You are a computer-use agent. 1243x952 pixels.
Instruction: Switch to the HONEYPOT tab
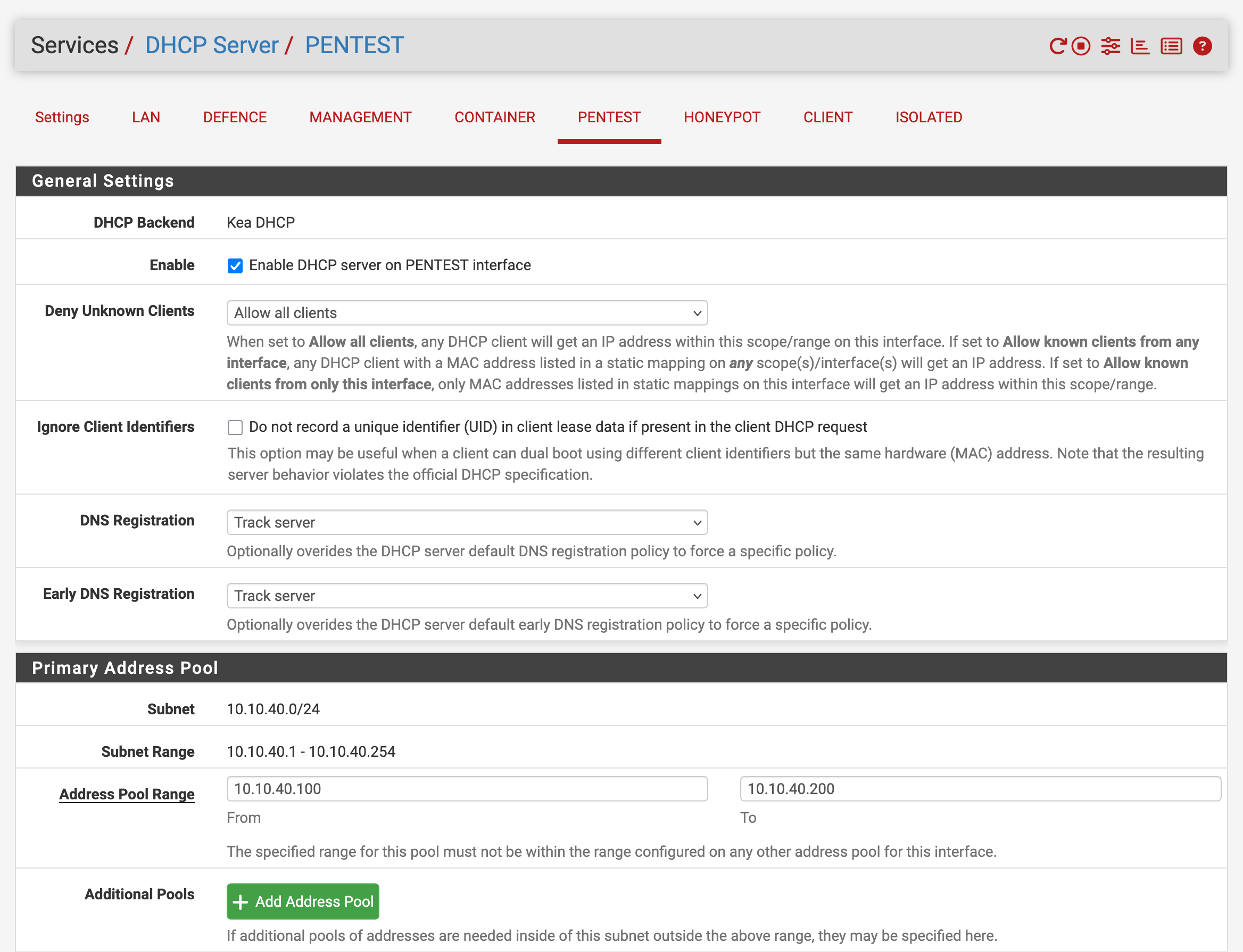pyautogui.click(x=722, y=118)
